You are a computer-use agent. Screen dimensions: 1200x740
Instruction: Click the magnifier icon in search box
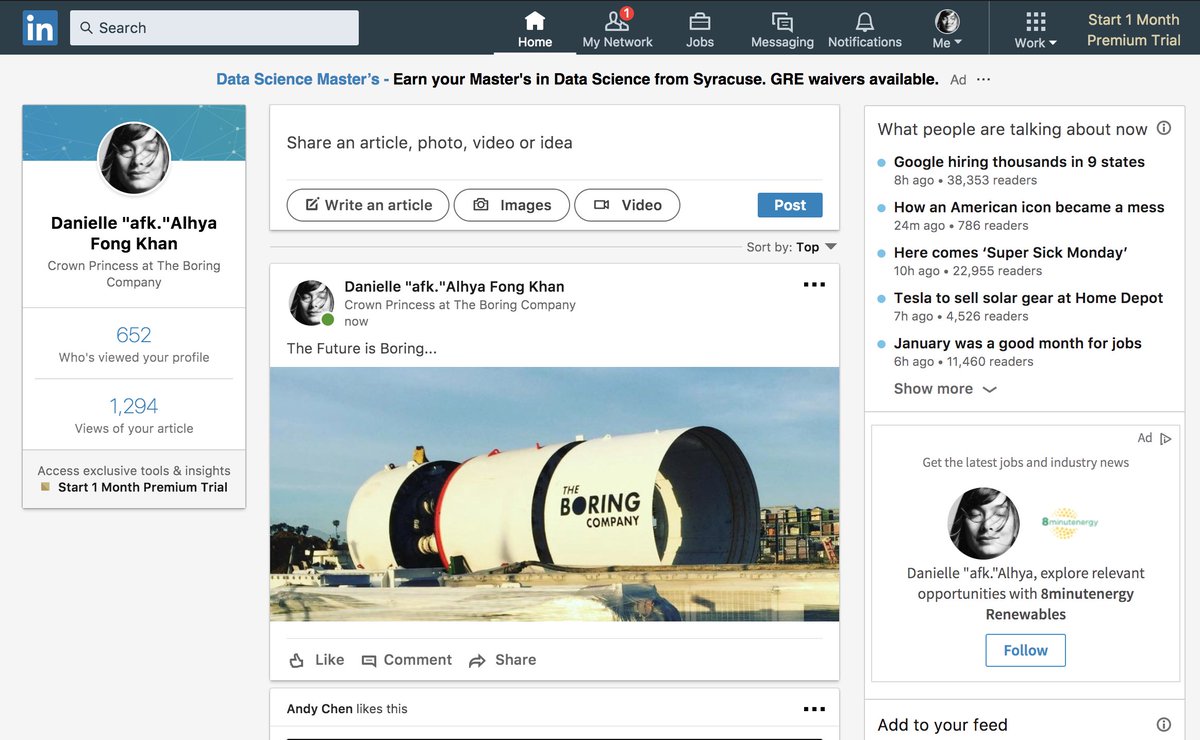pos(87,28)
